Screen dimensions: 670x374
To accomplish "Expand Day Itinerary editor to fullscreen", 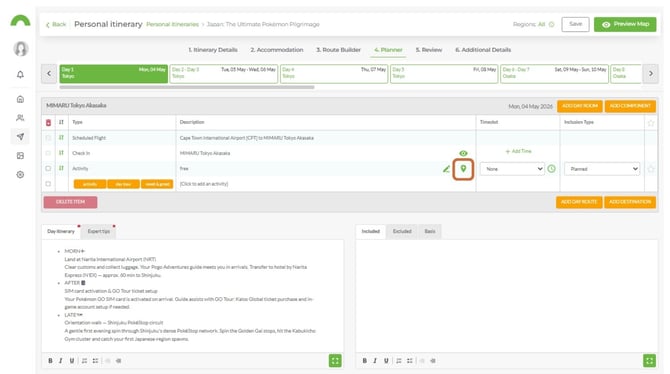I will [335, 361].
